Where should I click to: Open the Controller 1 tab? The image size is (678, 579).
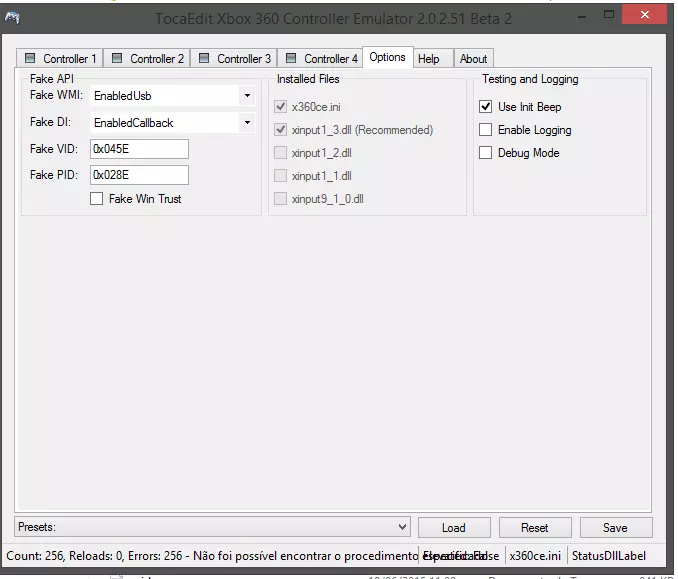tap(60, 58)
